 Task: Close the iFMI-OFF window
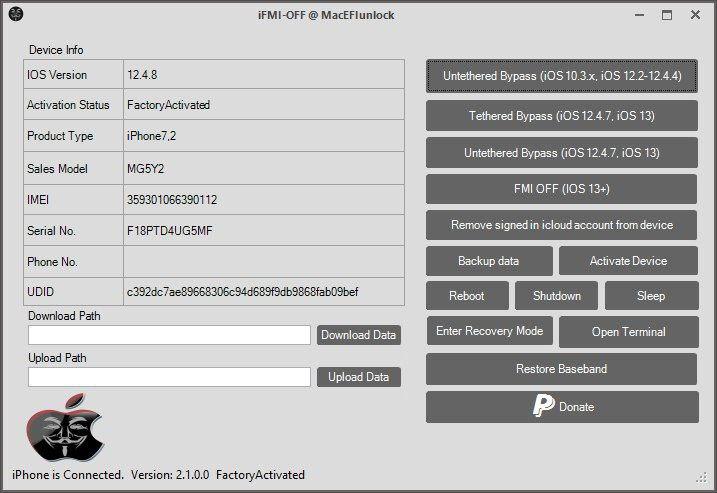point(696,15)
